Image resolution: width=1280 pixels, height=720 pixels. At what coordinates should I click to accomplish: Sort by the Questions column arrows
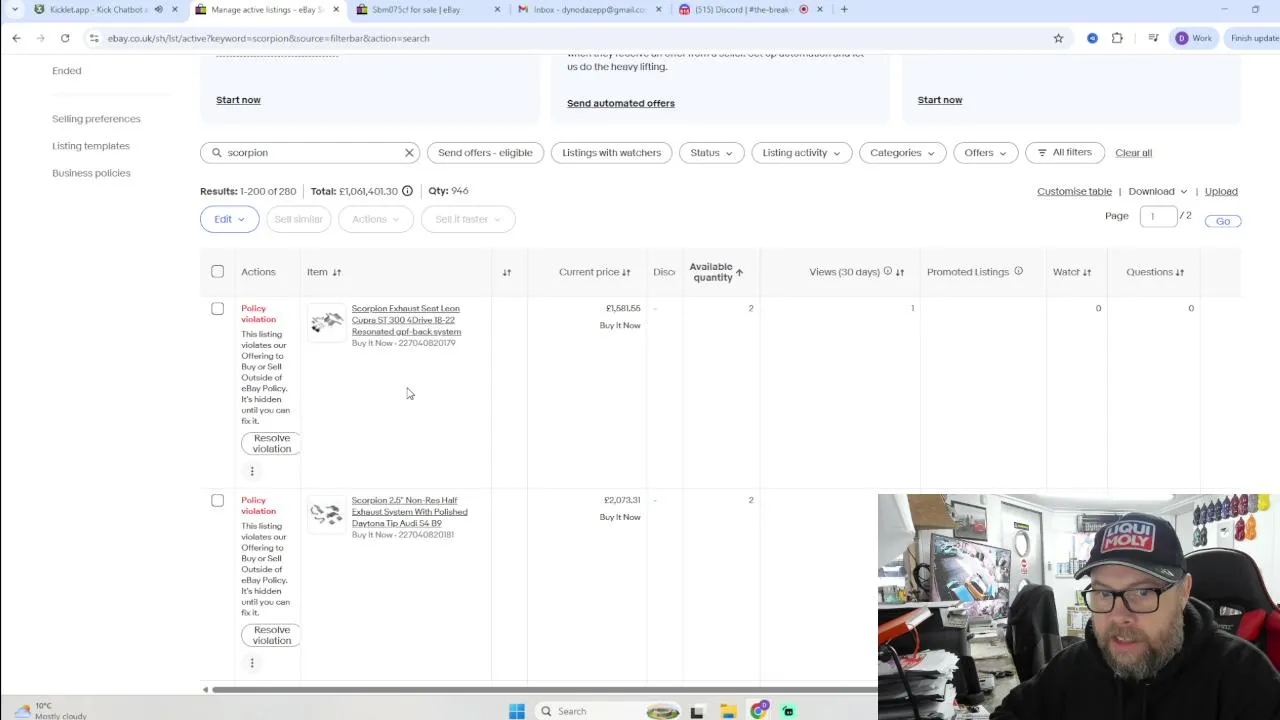(1180, 272)
